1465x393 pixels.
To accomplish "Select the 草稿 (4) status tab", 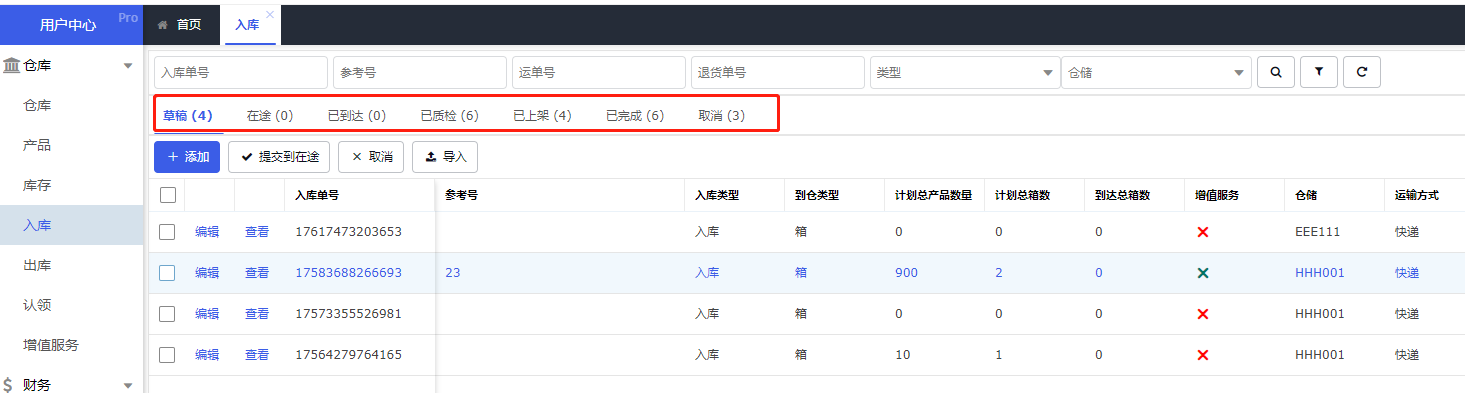I will coord(188,116).
